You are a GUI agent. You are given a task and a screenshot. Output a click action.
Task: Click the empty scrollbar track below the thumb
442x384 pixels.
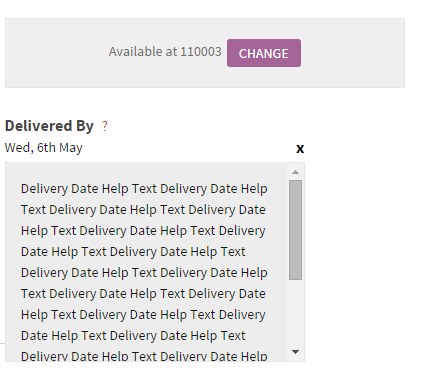295,313
